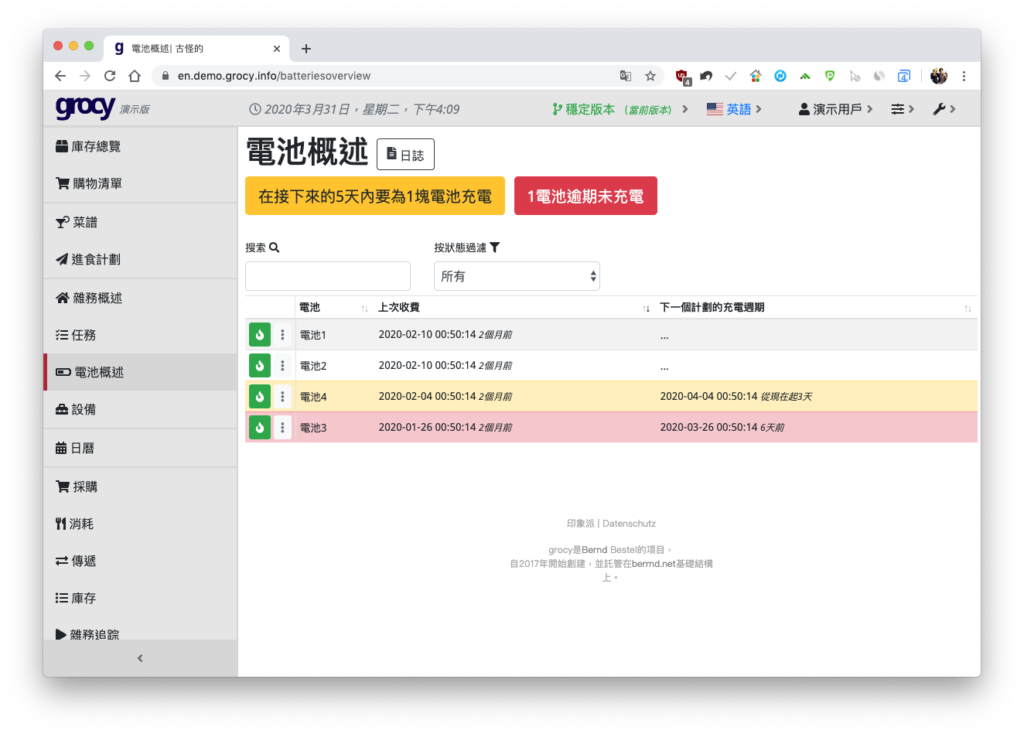This screenshot has width=1024, height=734.
Task: Track charge cycle for 電池3
Action: (259, 428)
